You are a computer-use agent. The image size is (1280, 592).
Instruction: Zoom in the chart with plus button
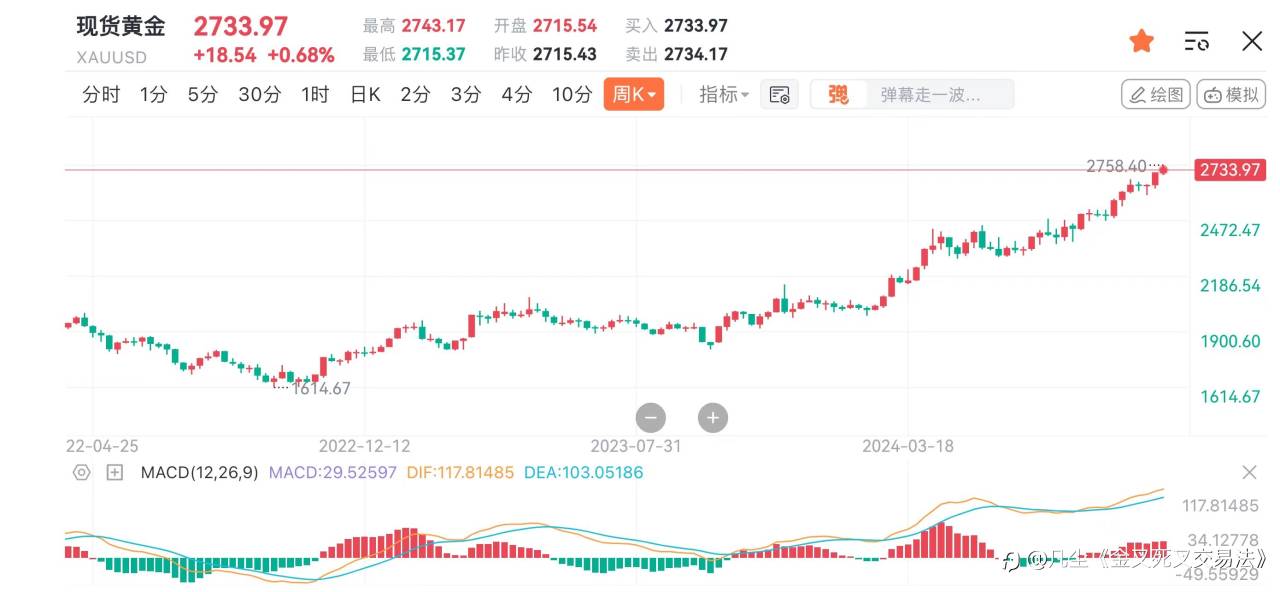point(713,418)
